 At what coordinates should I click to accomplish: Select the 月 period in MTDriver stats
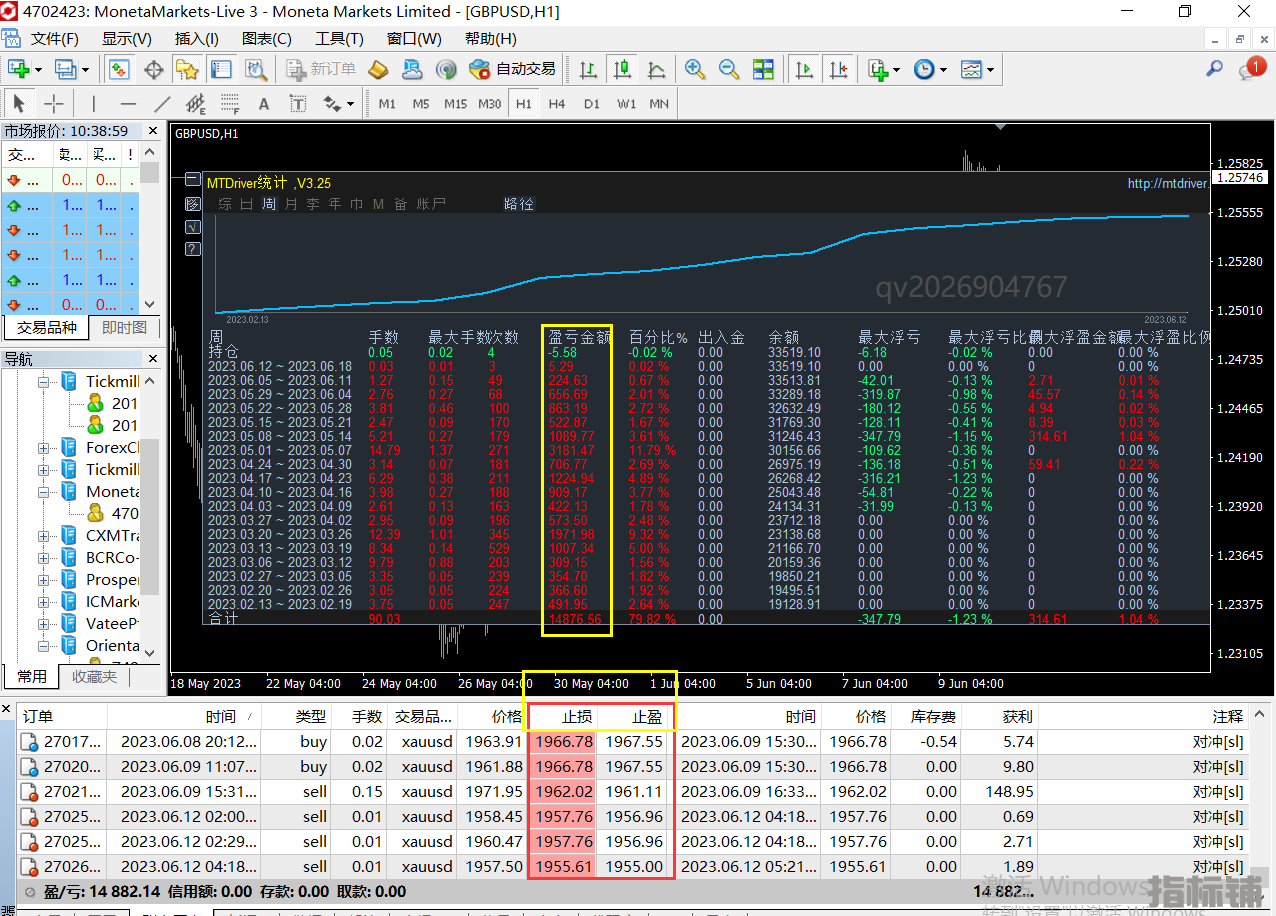pyautogui.click(x=291, y=204)
